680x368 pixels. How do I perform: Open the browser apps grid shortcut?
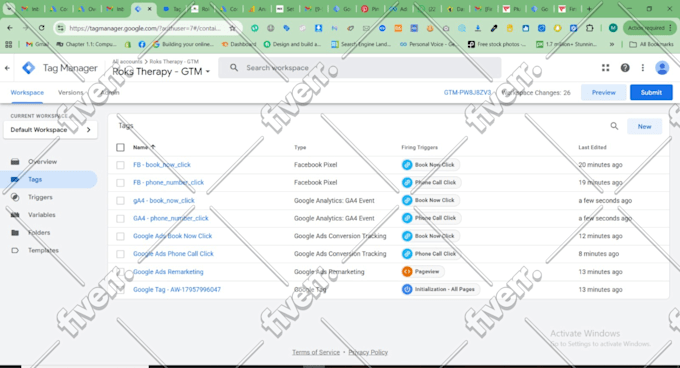[9, 44]
